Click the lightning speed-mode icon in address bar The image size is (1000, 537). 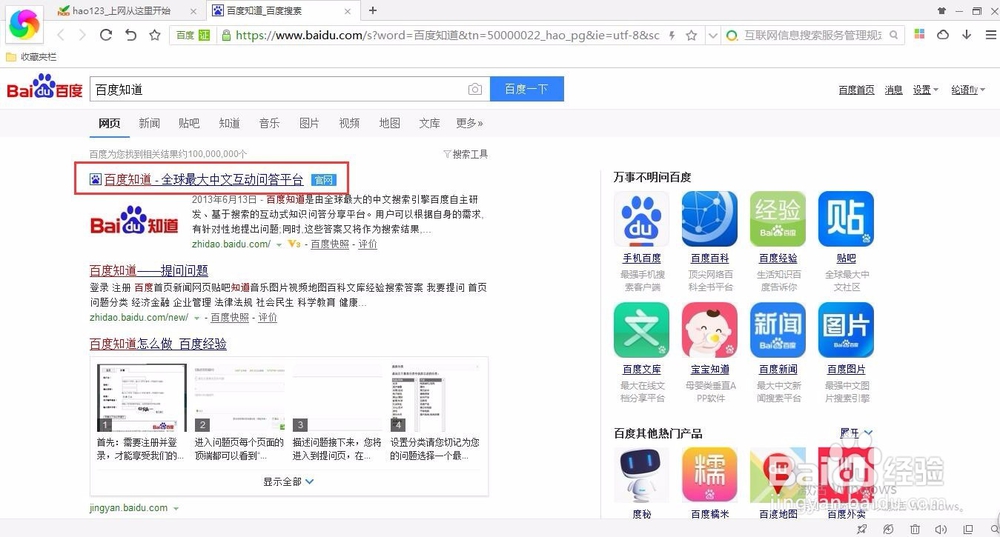coord(672,36)
